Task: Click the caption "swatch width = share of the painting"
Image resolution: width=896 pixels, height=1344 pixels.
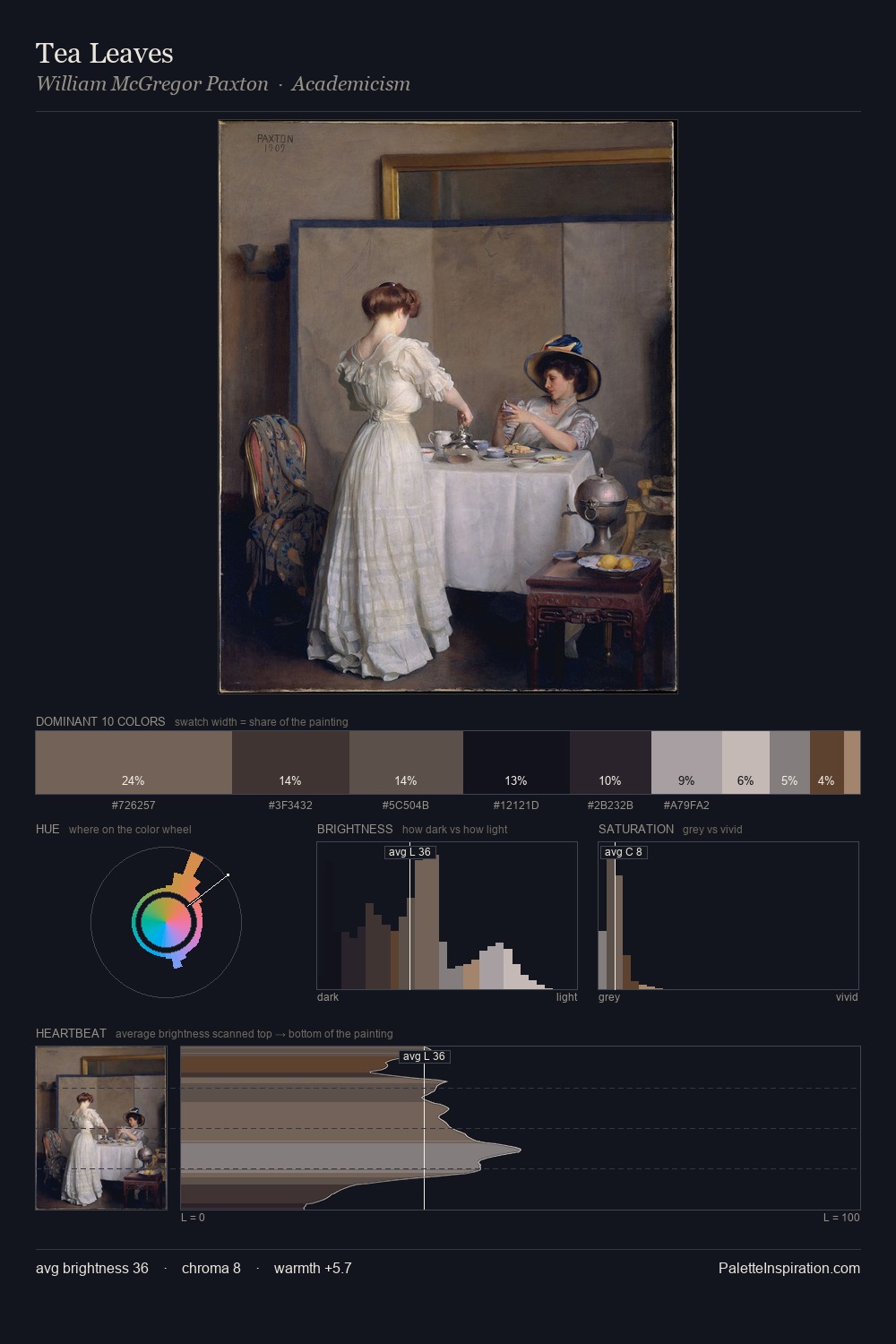Action: click(262, 722)
